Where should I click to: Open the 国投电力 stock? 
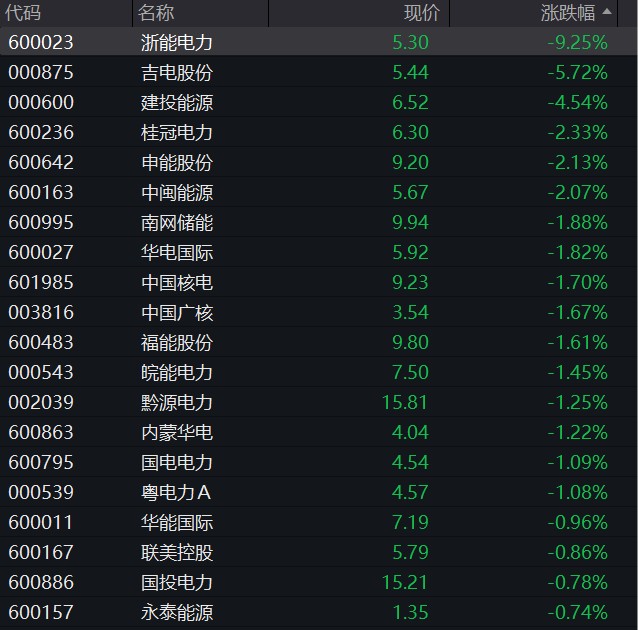coord(177,582)
